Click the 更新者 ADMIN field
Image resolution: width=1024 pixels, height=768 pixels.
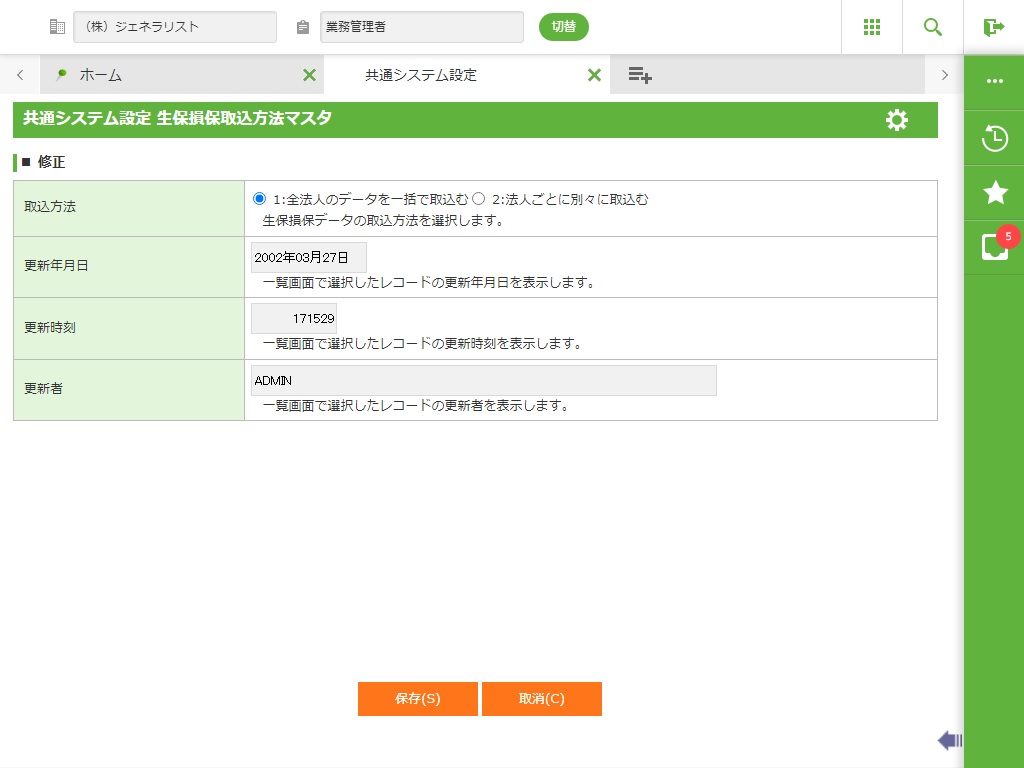(483, 381)
